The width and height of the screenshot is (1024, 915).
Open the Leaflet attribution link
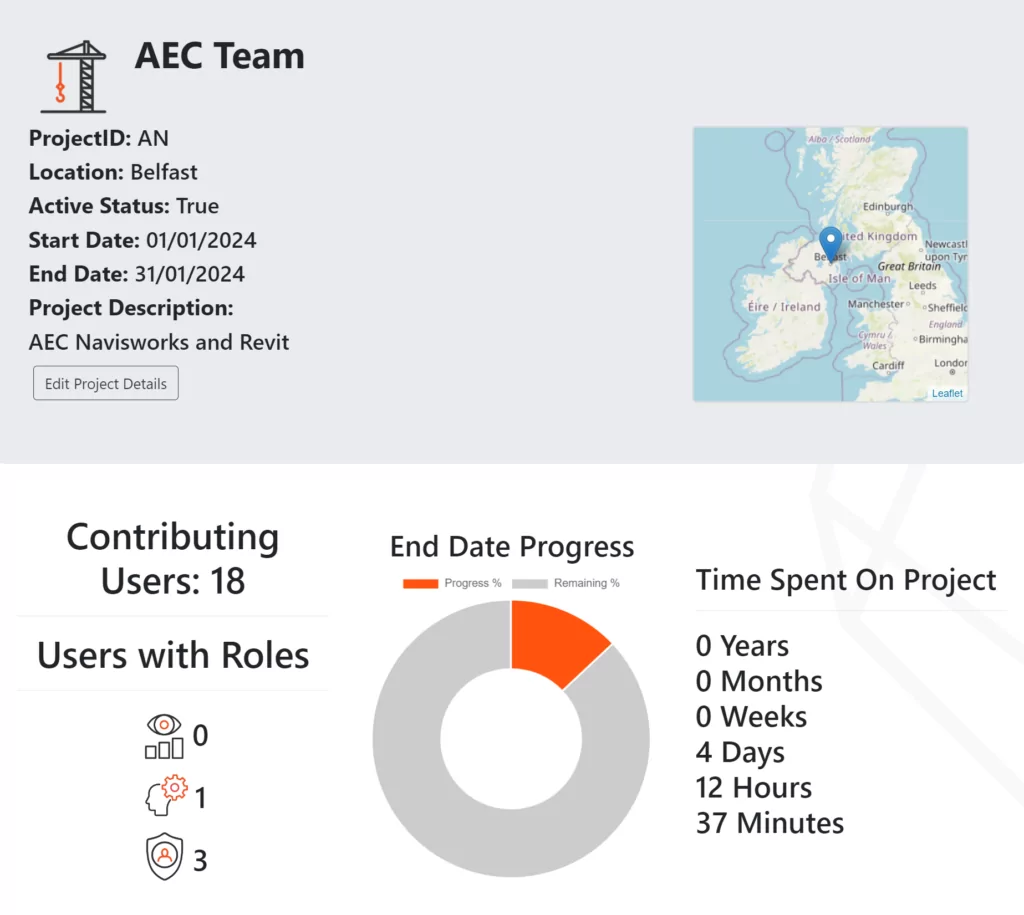[x=947, y=393]
